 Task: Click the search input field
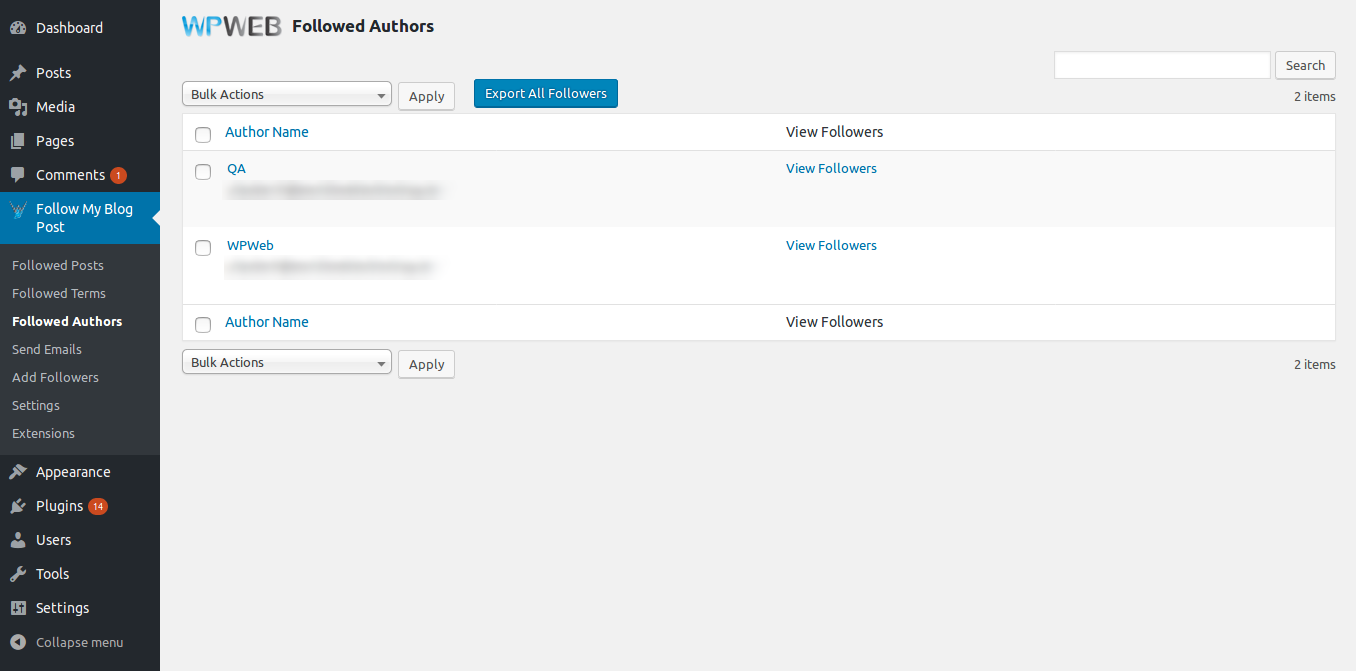click(x=1162, y=65)
